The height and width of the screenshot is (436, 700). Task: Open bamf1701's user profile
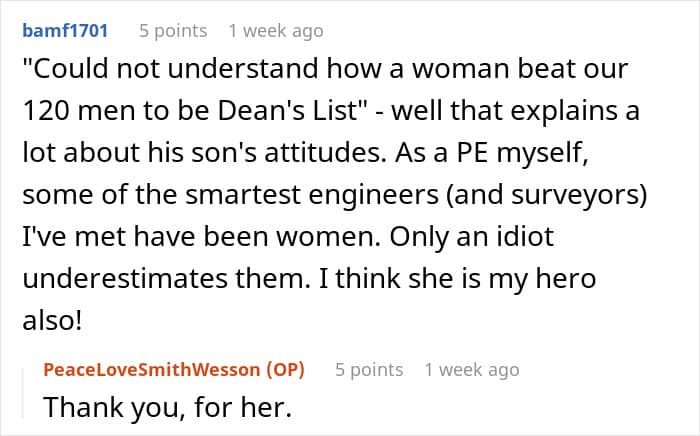pyautogui.click(x=65, y=31)
